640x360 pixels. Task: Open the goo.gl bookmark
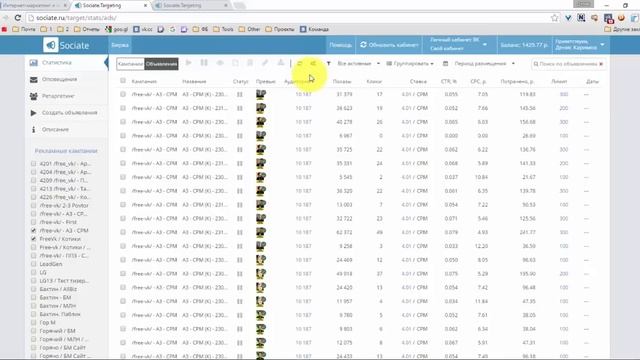click(x=116, y=29)
